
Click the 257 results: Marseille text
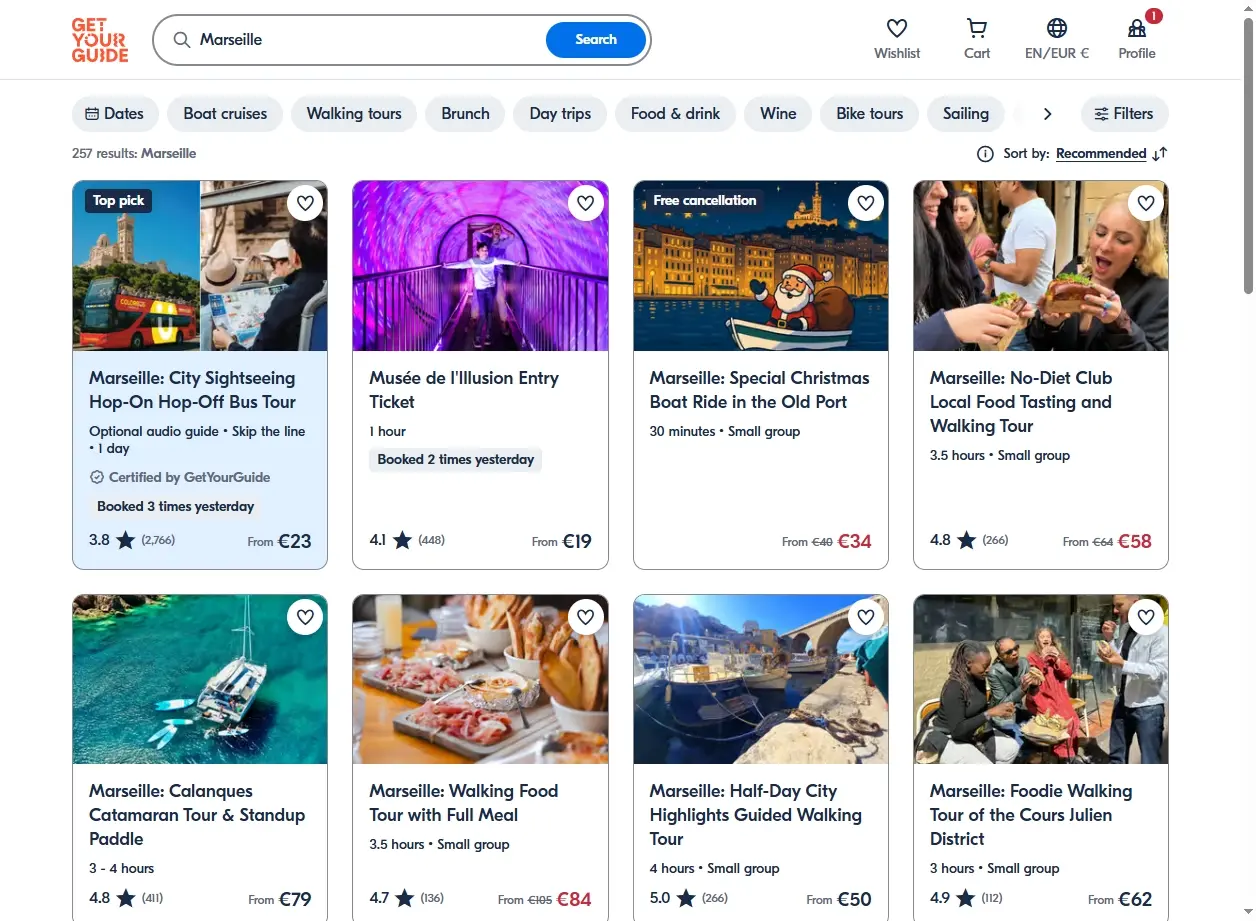coord(134,154)
